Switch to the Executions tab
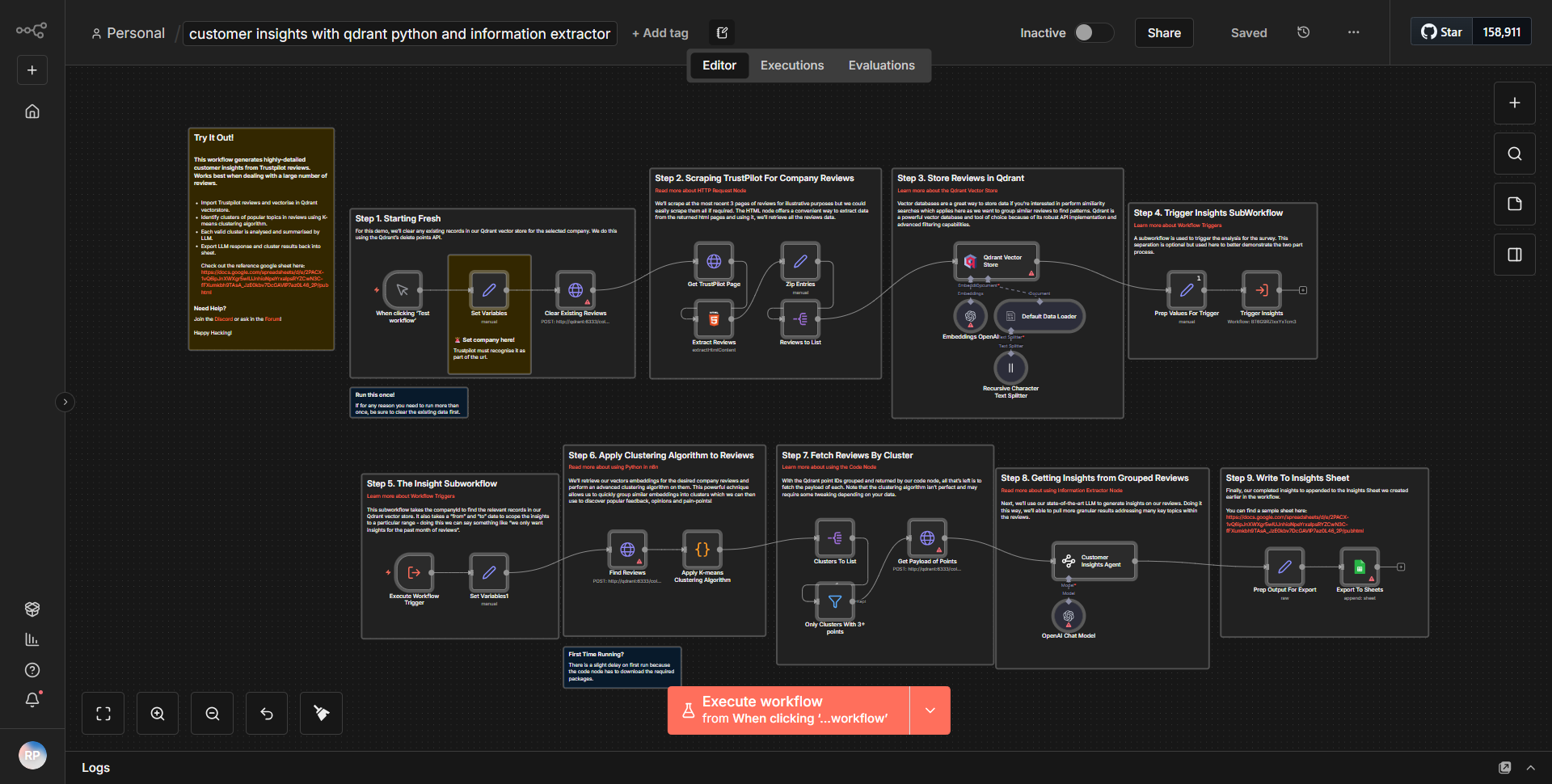This screenshot has width=1552, height=784. [x=792, y=65]
